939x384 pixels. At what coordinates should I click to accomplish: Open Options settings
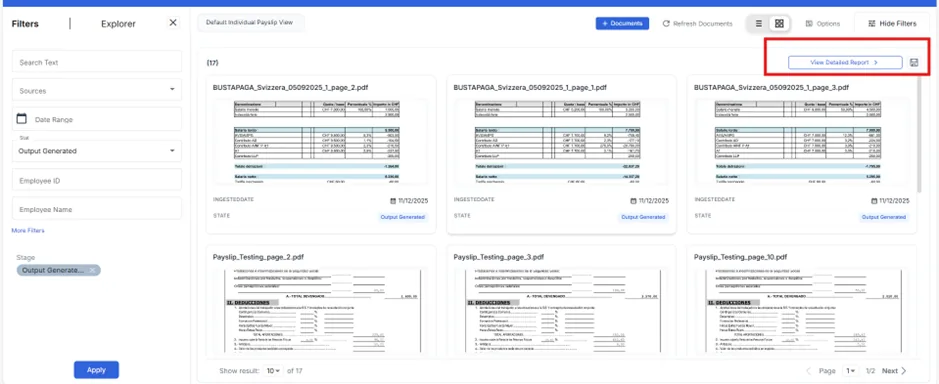coord(823,24)
